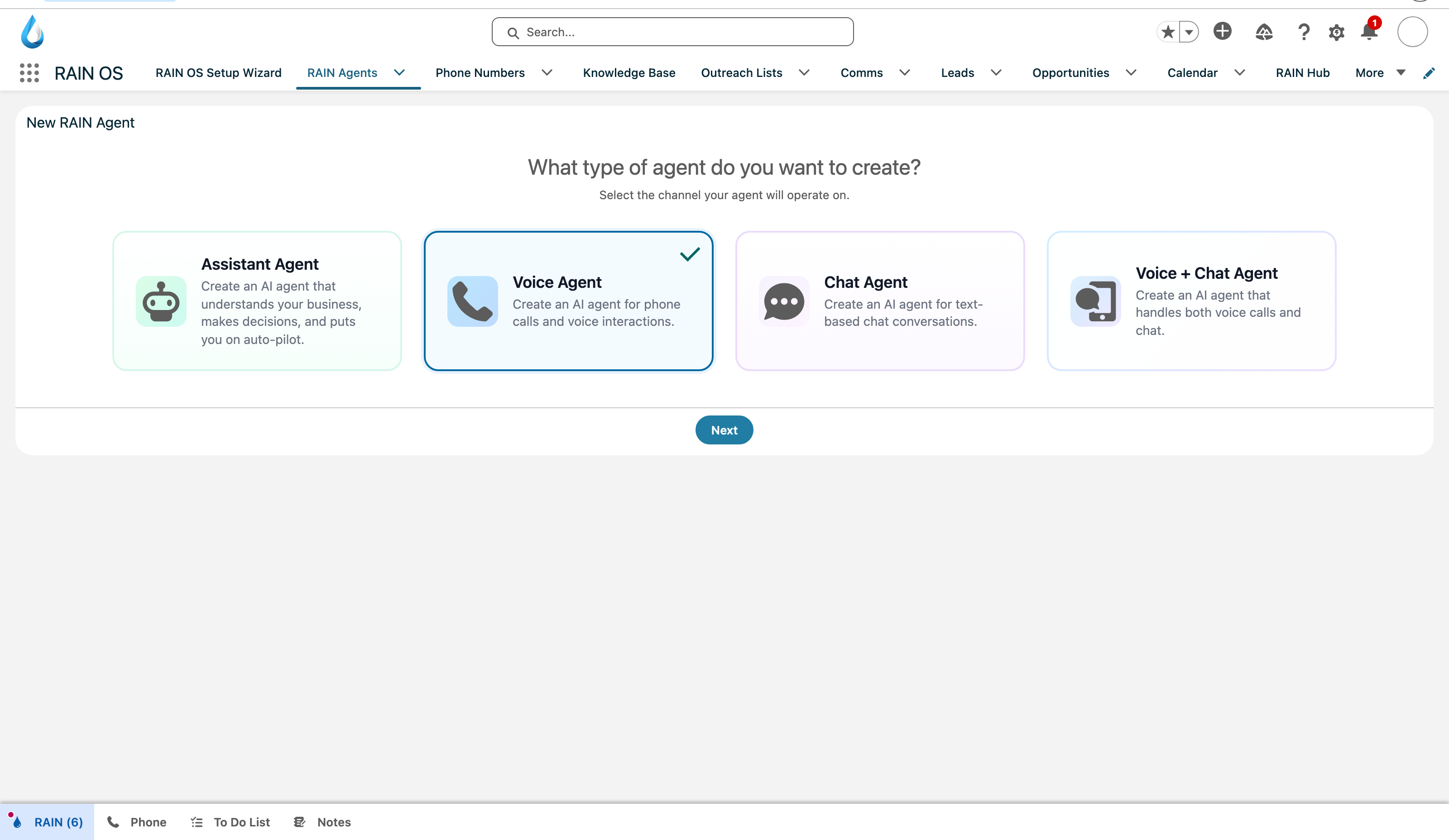Open the More navigation dropdown
The height and width of the screenshot is (840, 1449).
point(1380,73)
